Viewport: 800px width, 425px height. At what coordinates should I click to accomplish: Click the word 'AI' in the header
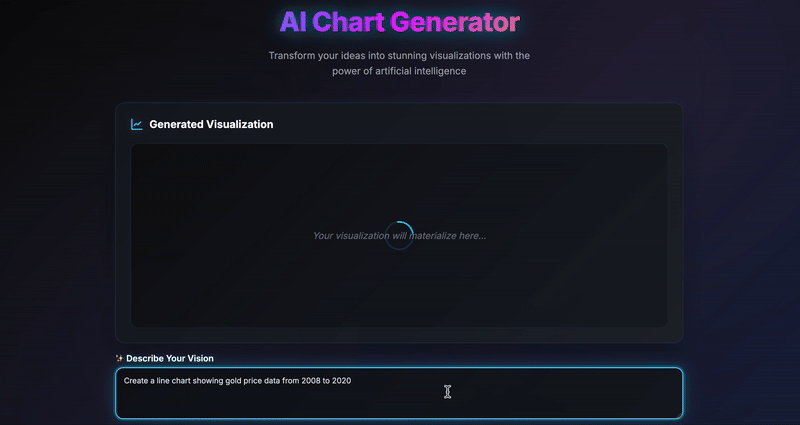click(x=294, y=21)
